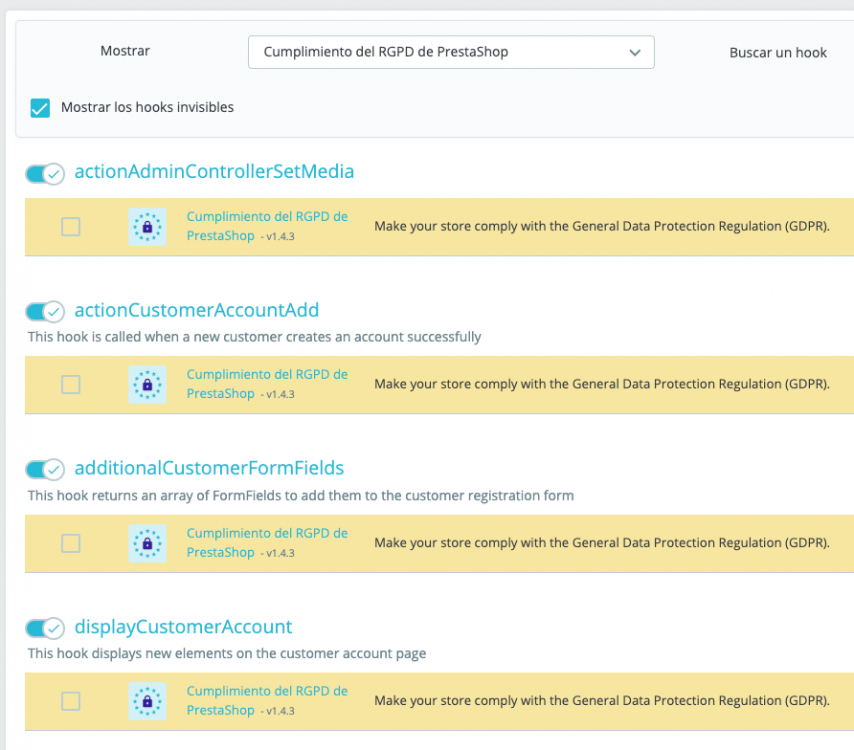Image resolution: width=854 pixels, height=750 pixels.
Task: Open the Mostrar module dropdown
Action: (451, 52)
